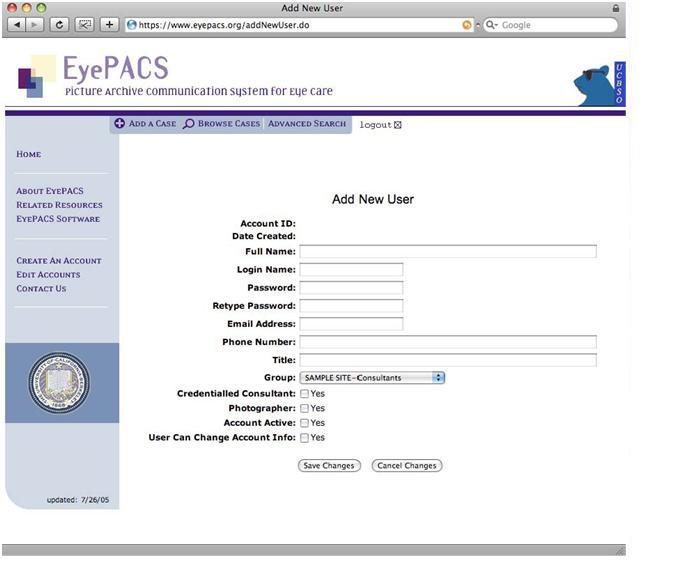Go back with the browser back arrow

(x=17, y=25)
